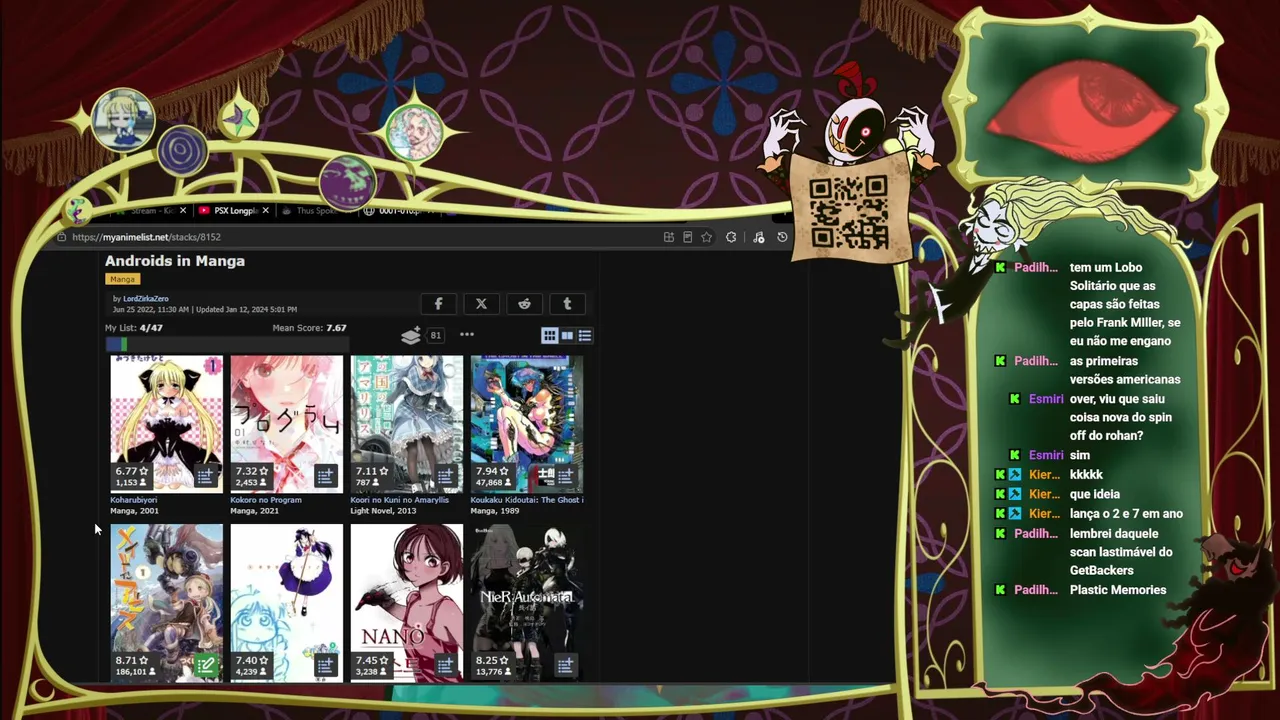Image resolution: width=1280 pixels, height=720 pixels.
Task: Click the add-stack layers icon
Action: click(x=411, y=335)
